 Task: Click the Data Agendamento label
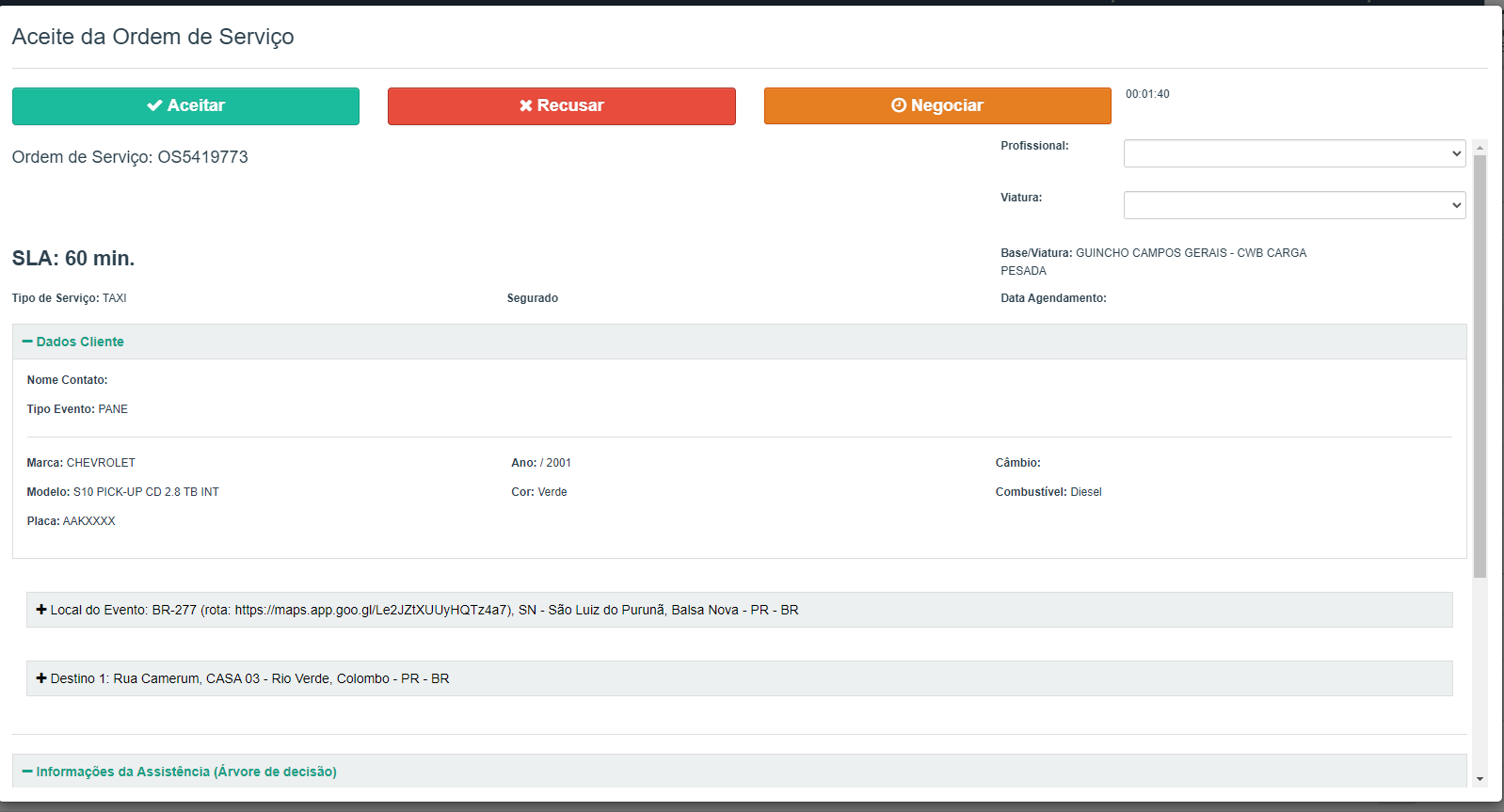[1054, 298]
